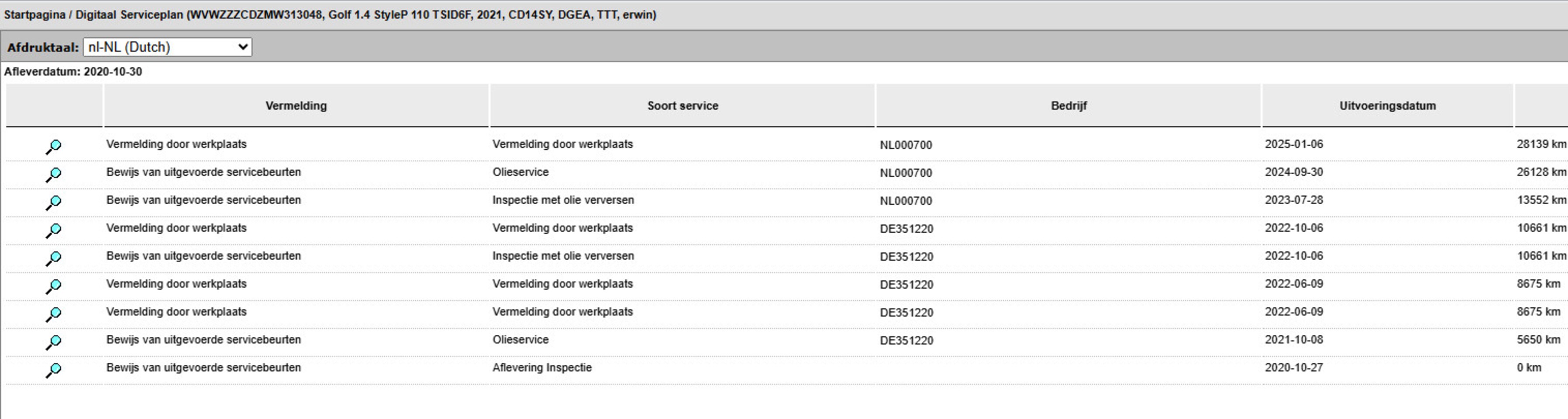This screenshot has width=1568, height=419.
Task: Click the Uitvoeringsdatum column header
Action: pos(1387,106)
